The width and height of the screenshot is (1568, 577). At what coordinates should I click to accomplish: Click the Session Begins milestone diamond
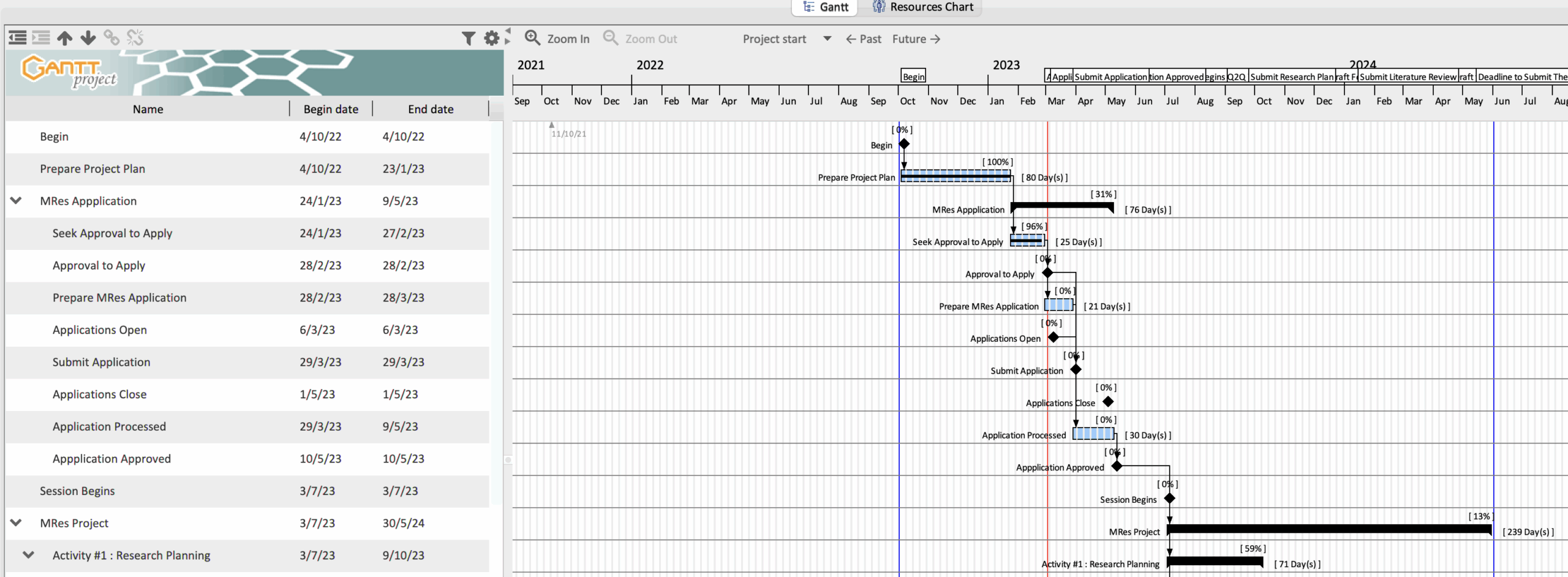[1169, 498]
